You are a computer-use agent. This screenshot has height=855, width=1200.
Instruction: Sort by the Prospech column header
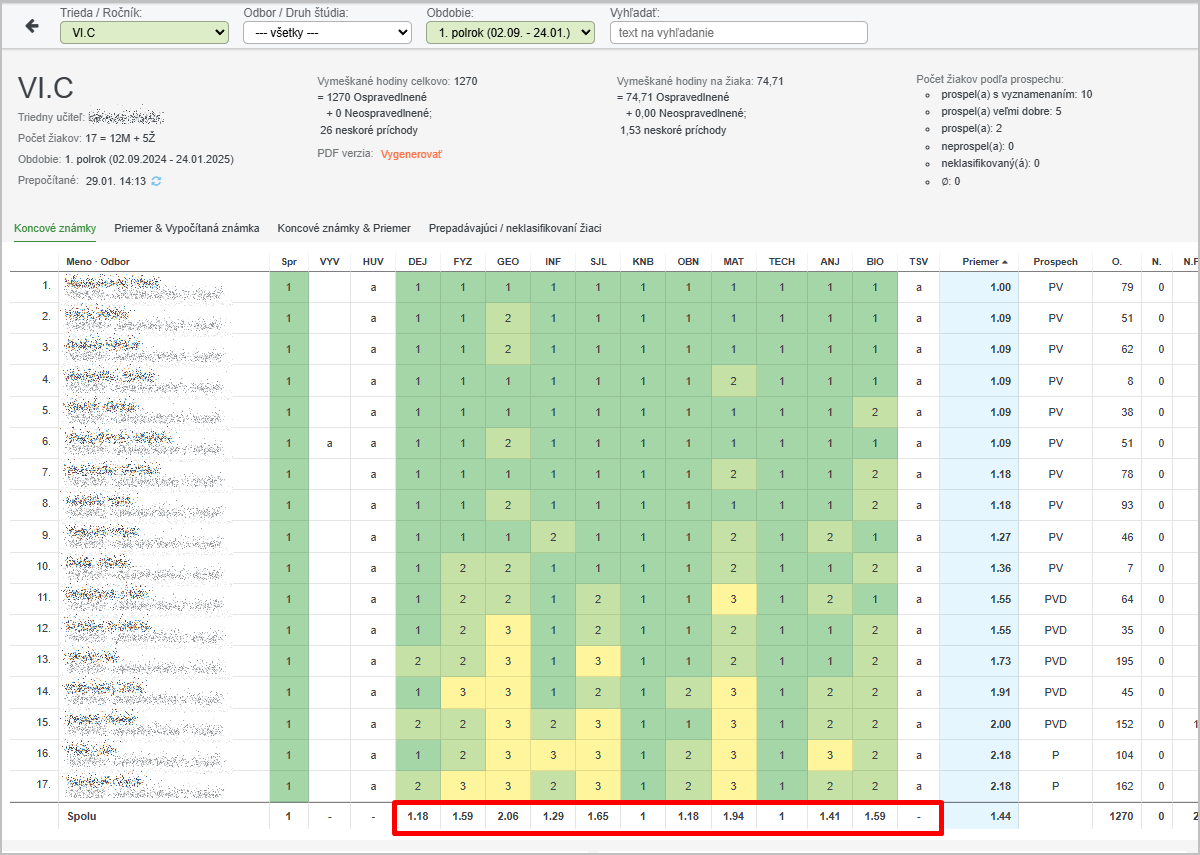point(1055,262)
